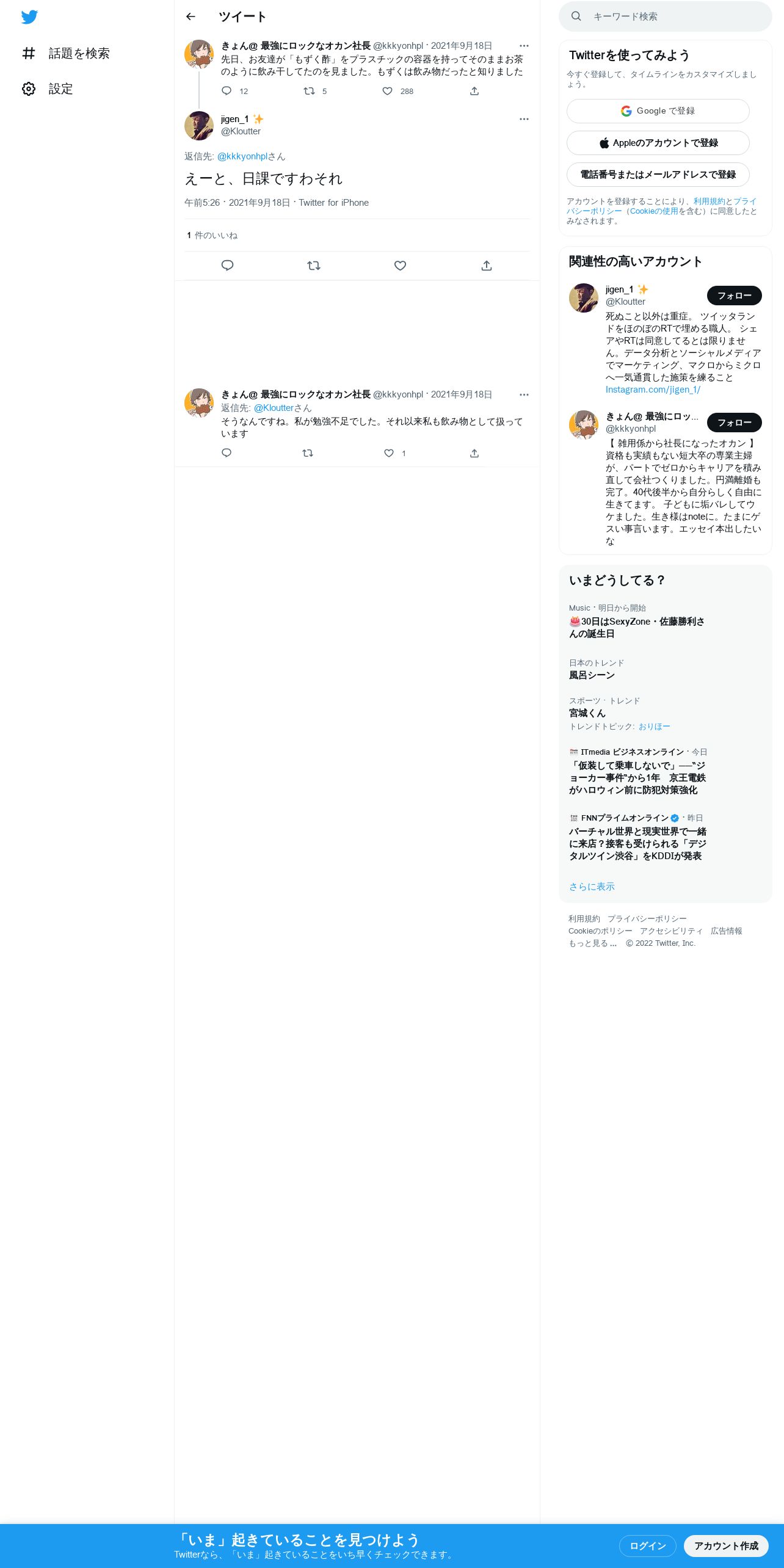Follow jigen_1 in related accounts
The width and height of the screenshot is (784, 1568).
[x=734, y=296]
